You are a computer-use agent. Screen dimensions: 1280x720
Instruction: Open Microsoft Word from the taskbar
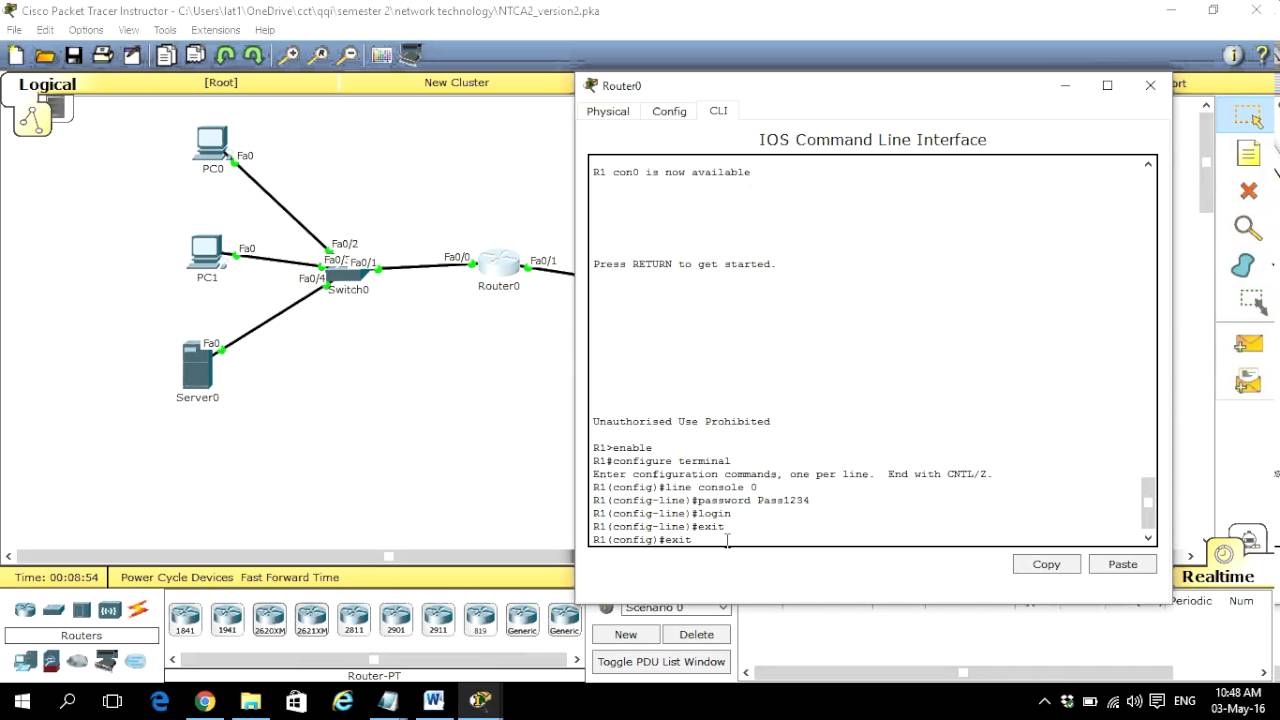coord(434,701)
